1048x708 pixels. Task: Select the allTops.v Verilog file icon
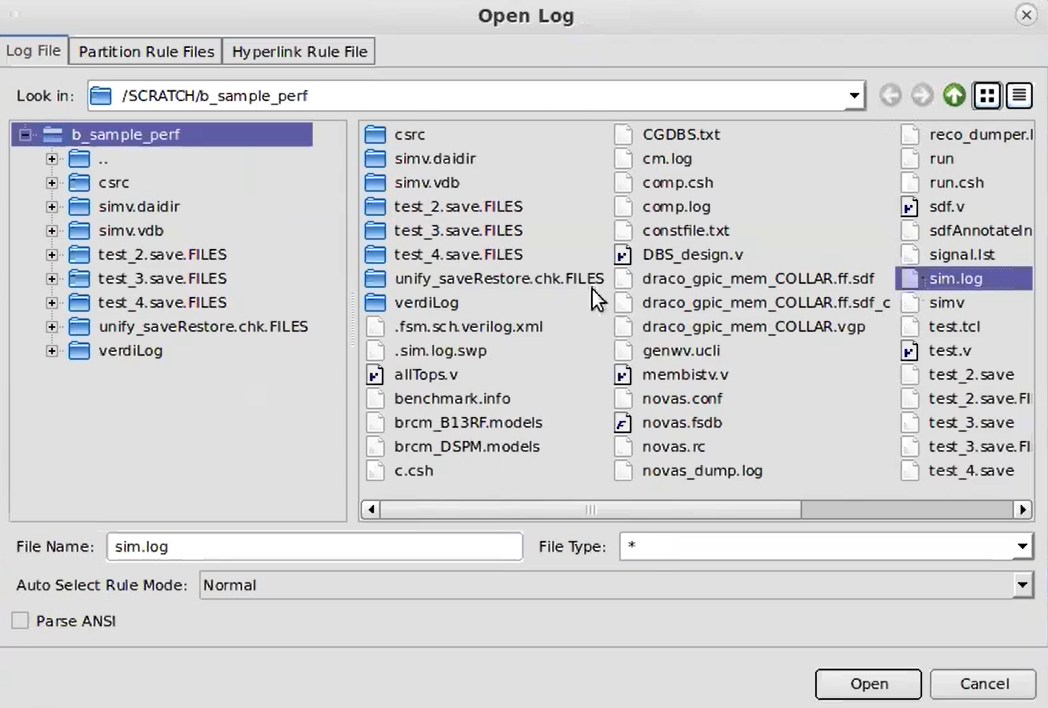tap(376, 375)
